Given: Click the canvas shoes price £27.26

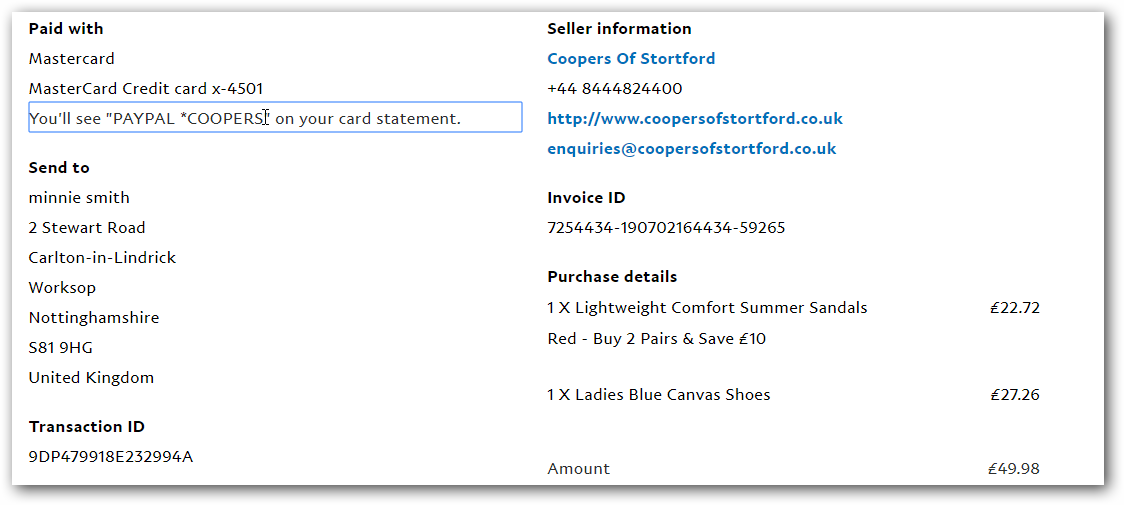Looking at the screenshot, I should tap(1014, 395).
